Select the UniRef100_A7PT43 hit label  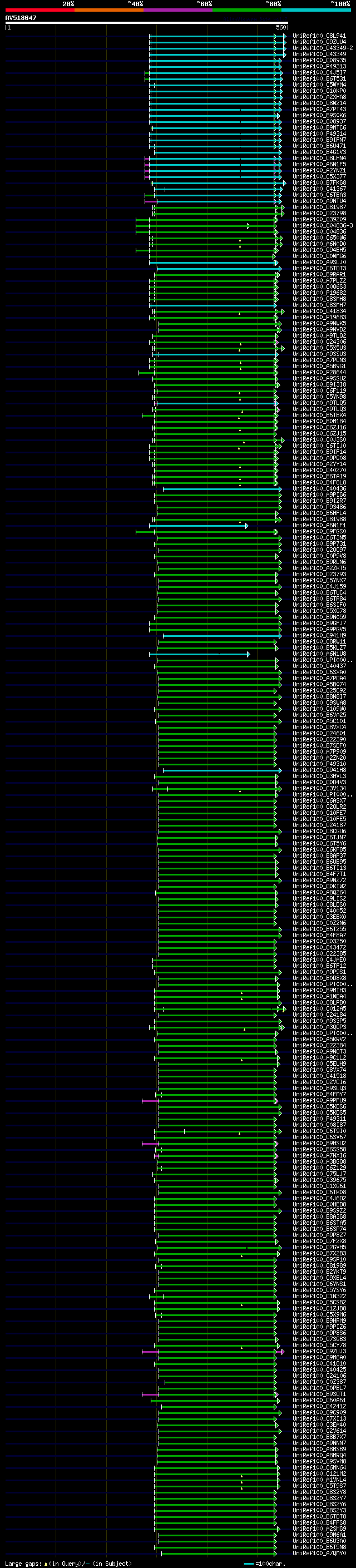click(319, 110)
